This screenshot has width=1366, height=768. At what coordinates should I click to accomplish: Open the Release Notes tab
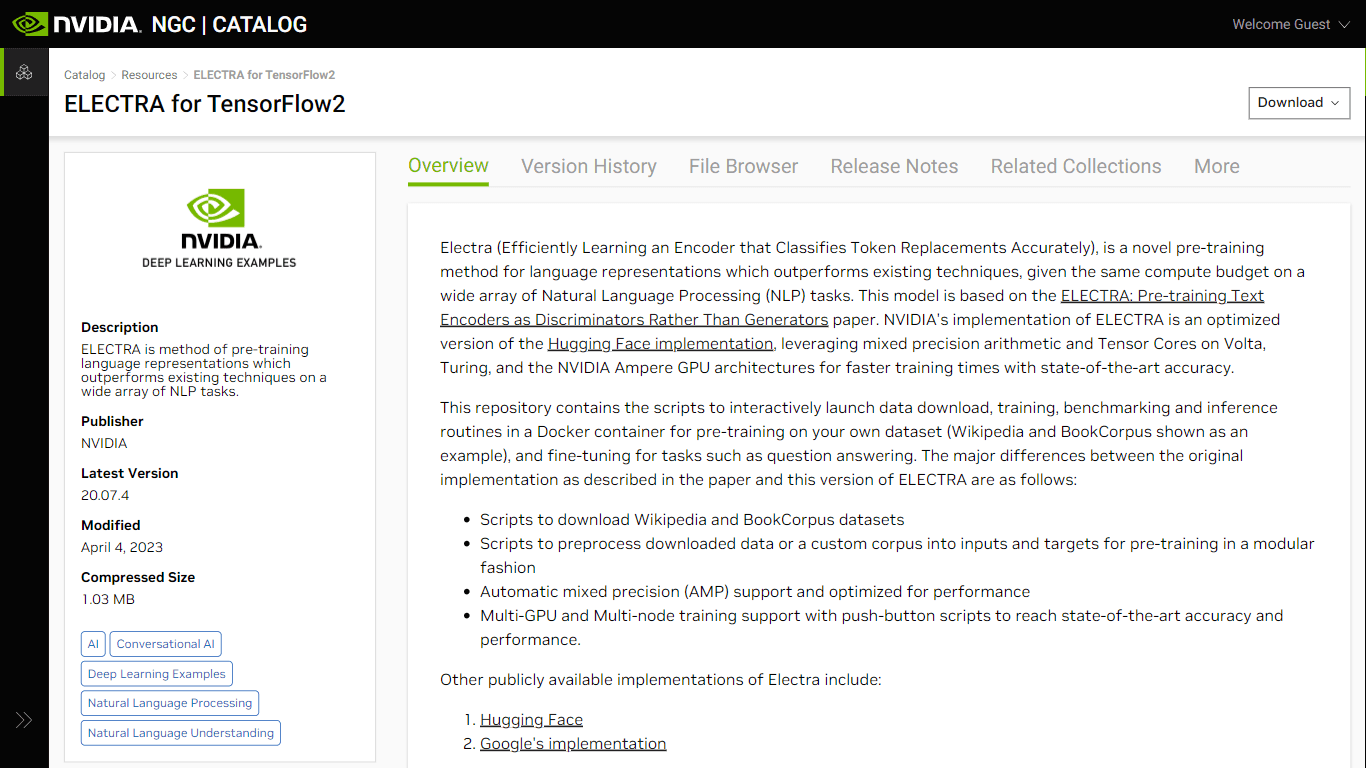click(x=894, y=166)
